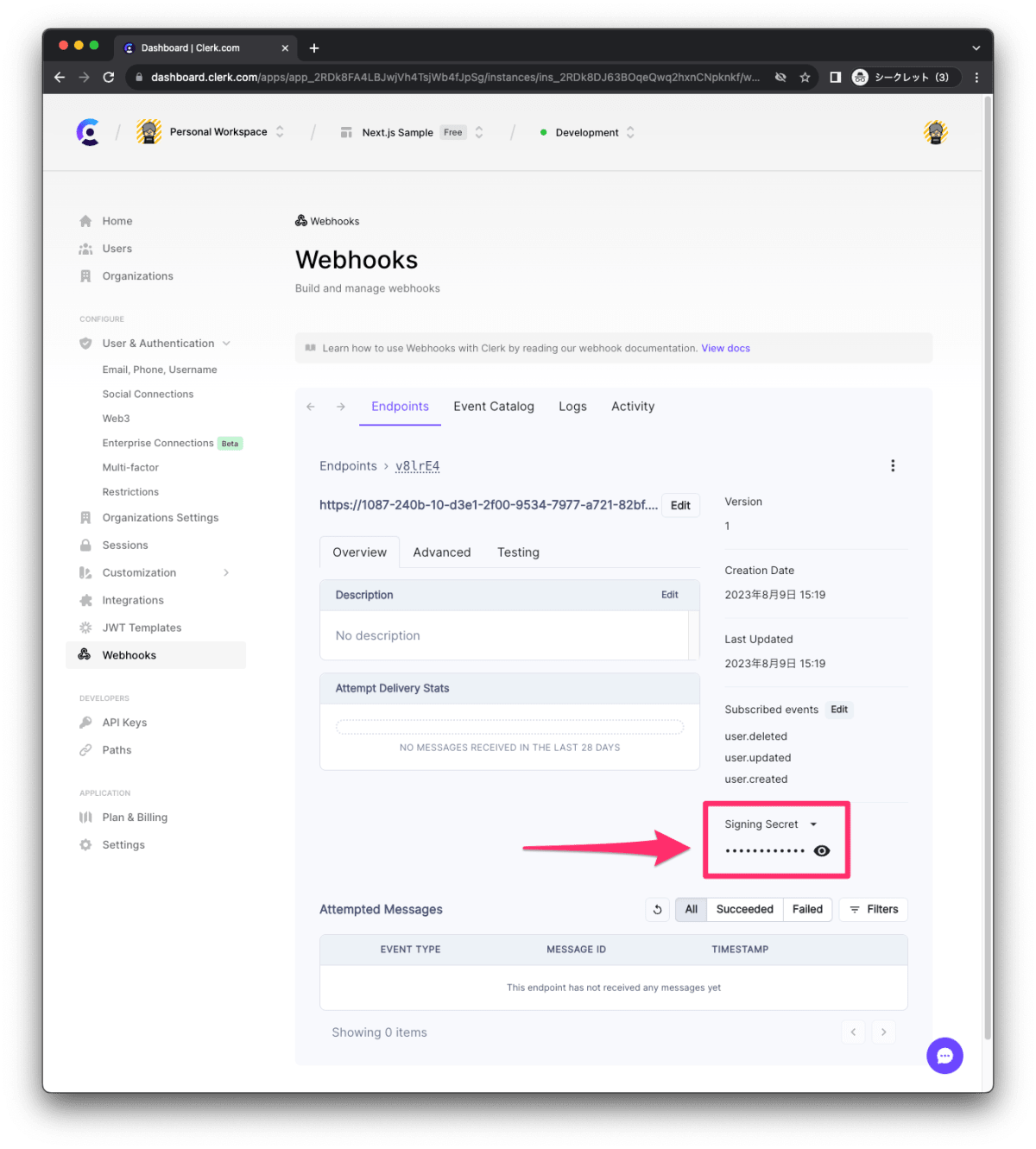1036x1149 pixels.
Task: Edit subscribed events
Action: point(839,710)
